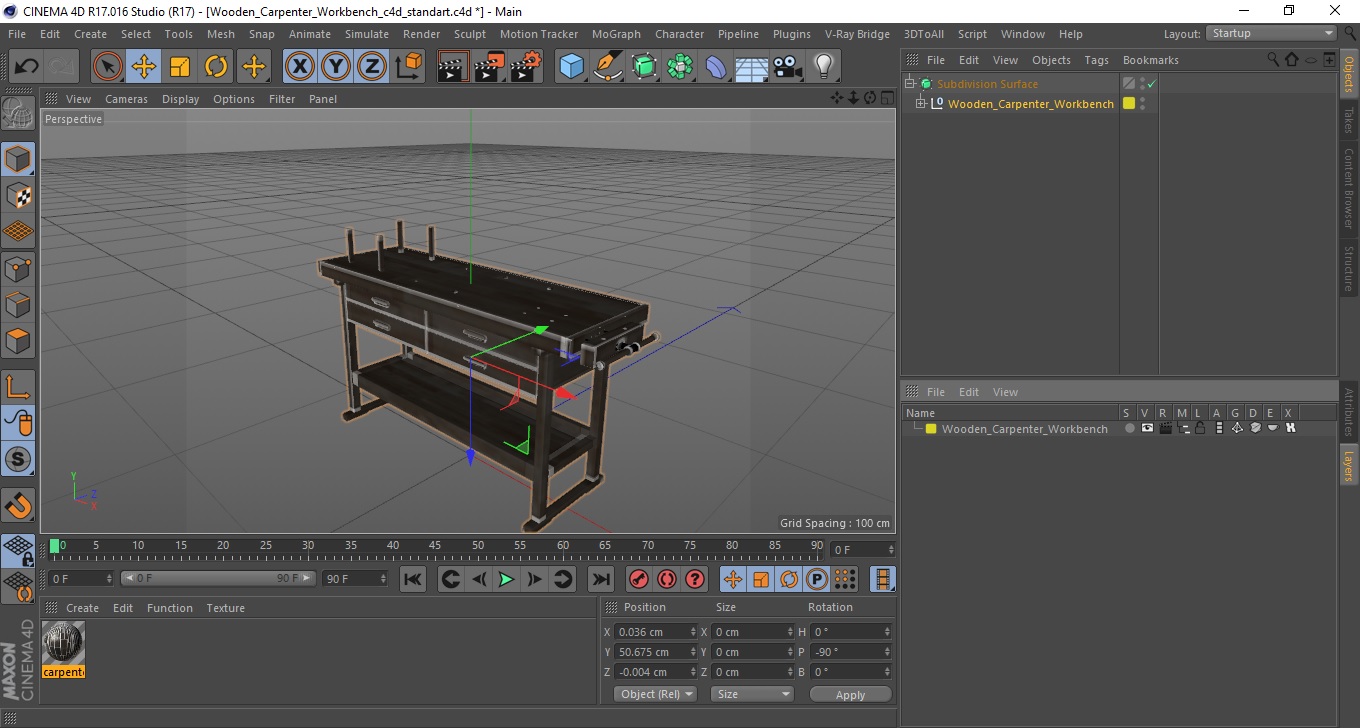Select Subdivision Surface object
Screen dimensions: 1360x728
tap(987, 84)
